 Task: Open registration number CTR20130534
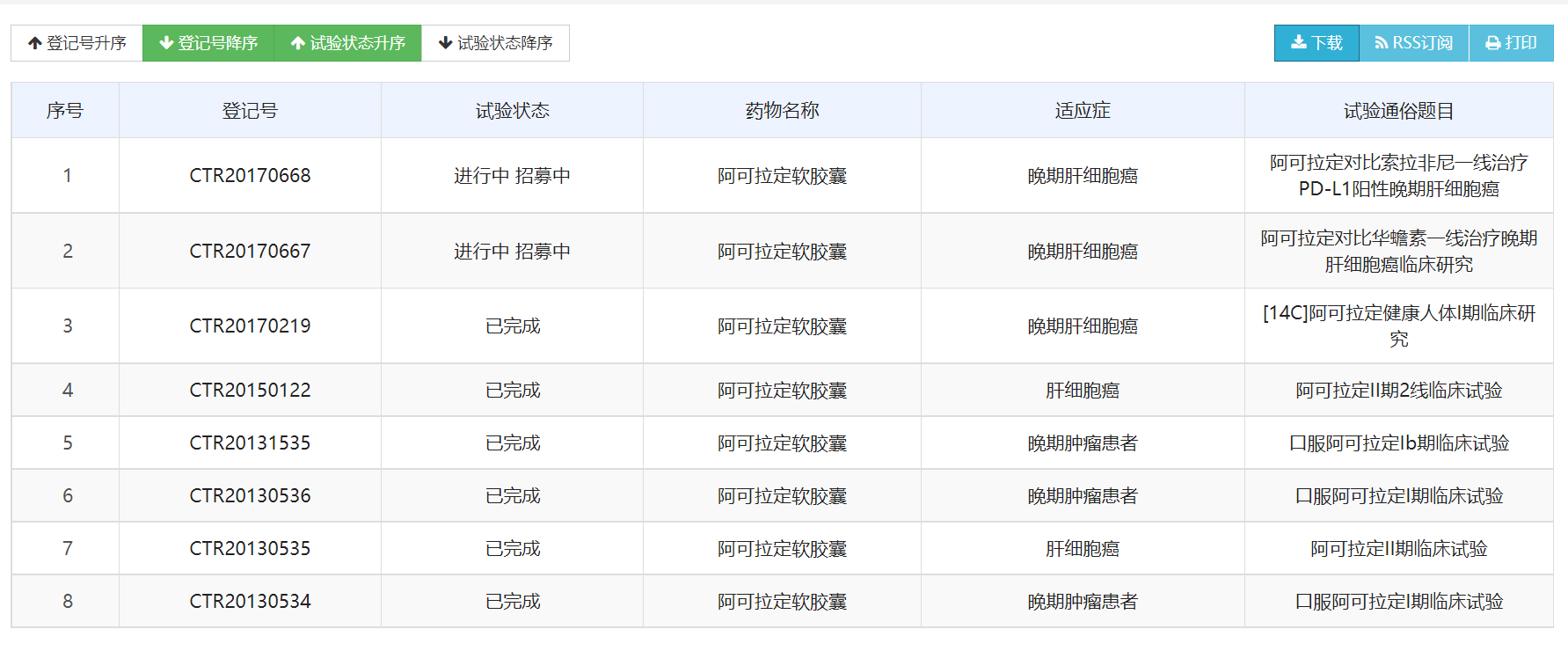pyautogui.click(x=250, y=602)
